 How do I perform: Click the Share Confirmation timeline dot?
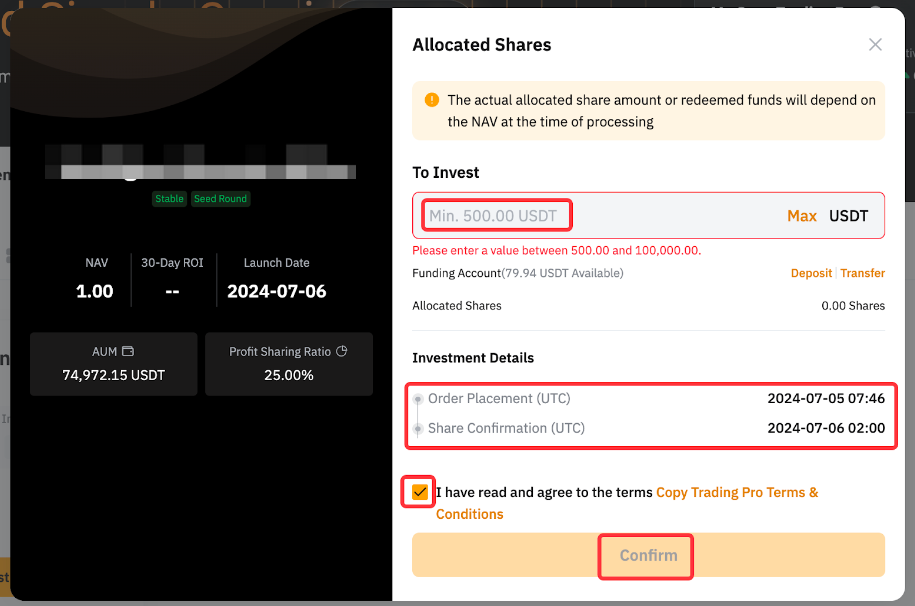pos(418,429)
